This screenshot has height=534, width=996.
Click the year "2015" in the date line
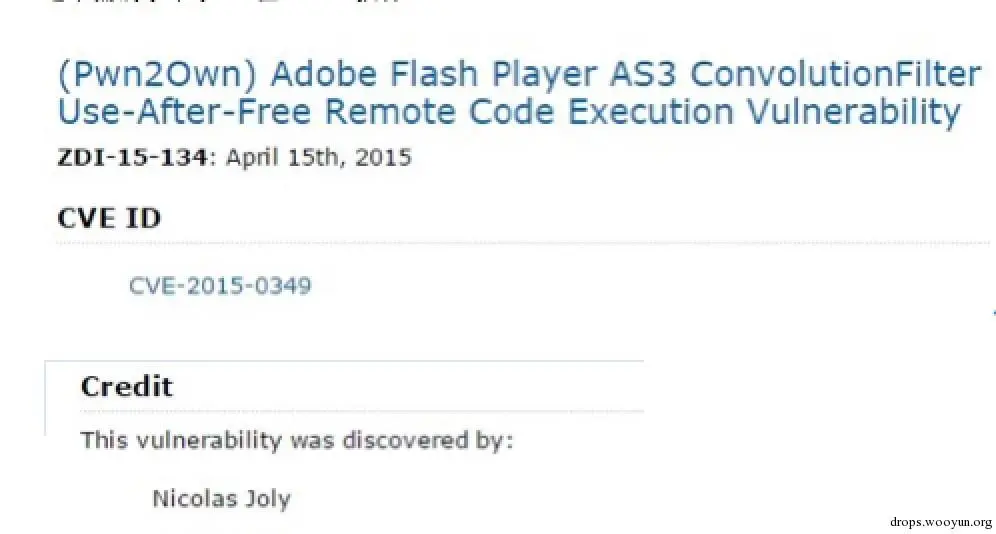[386, 158]
